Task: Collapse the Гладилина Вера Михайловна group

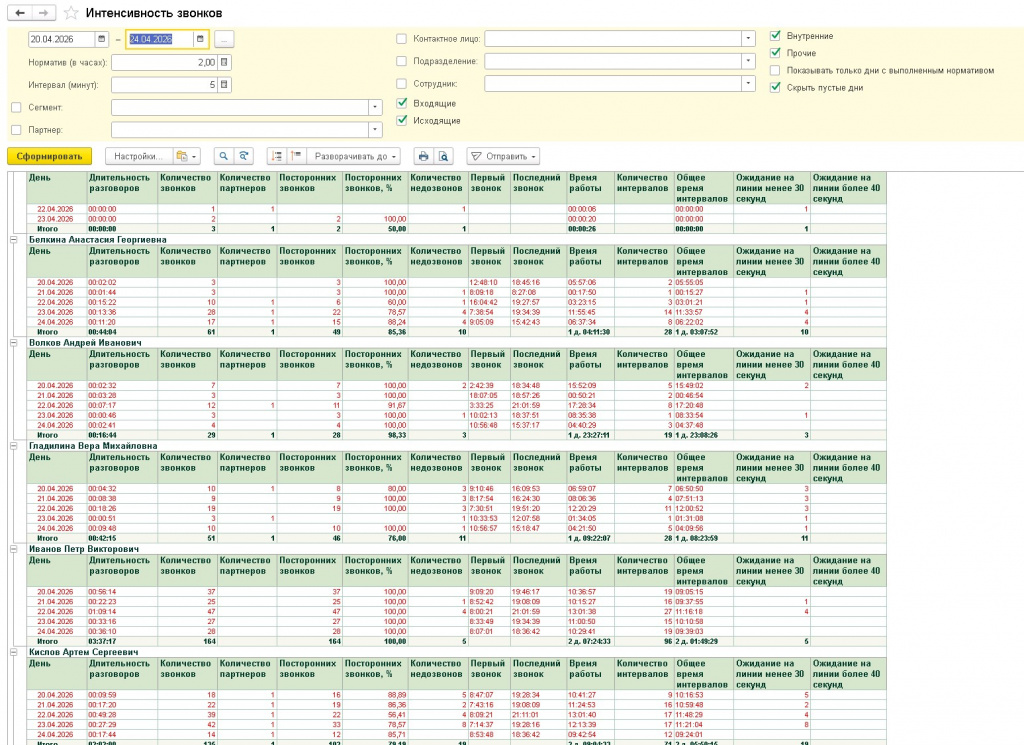Action: click(13, 446)
